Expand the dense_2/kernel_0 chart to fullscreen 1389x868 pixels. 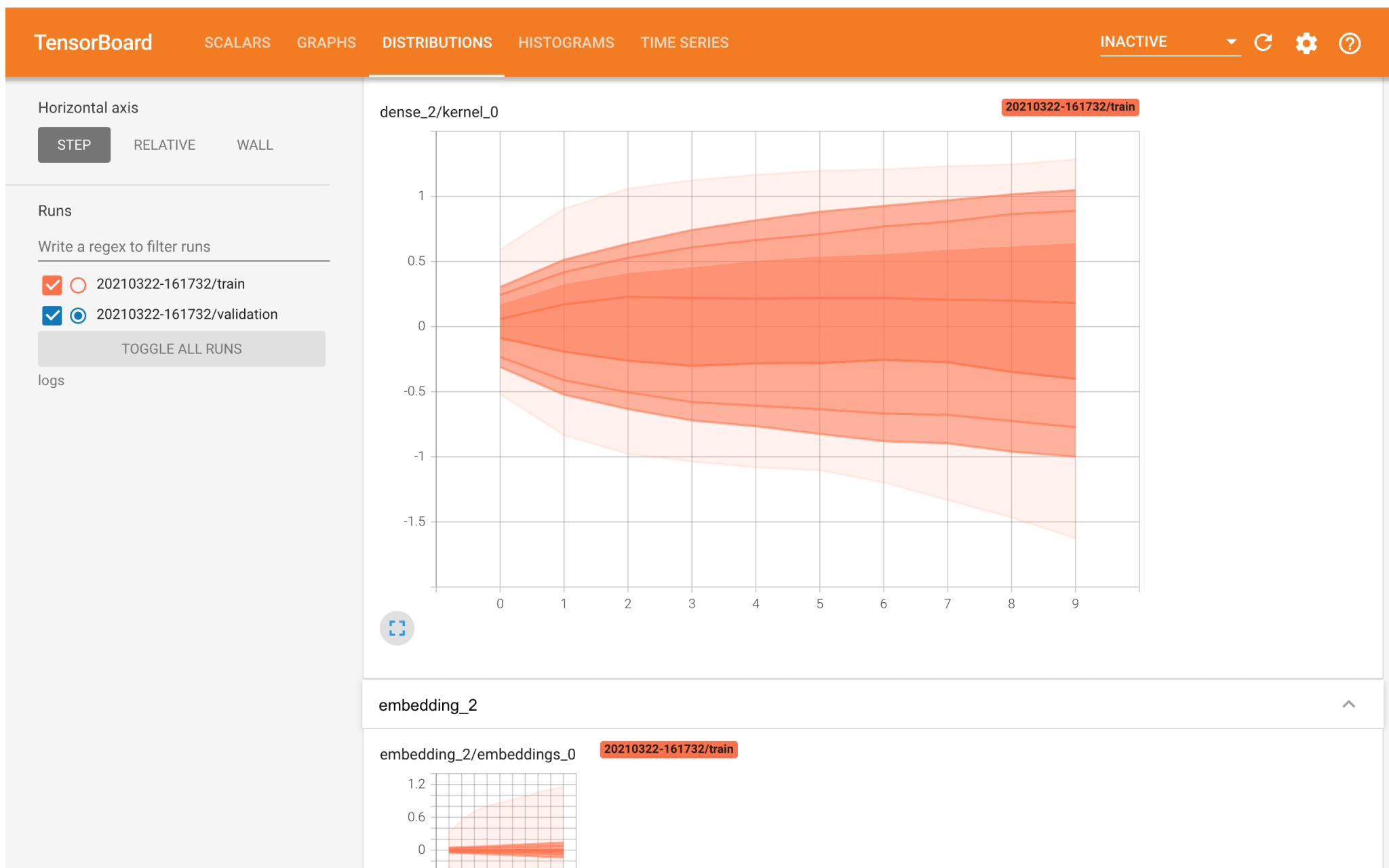click(397, 629)
